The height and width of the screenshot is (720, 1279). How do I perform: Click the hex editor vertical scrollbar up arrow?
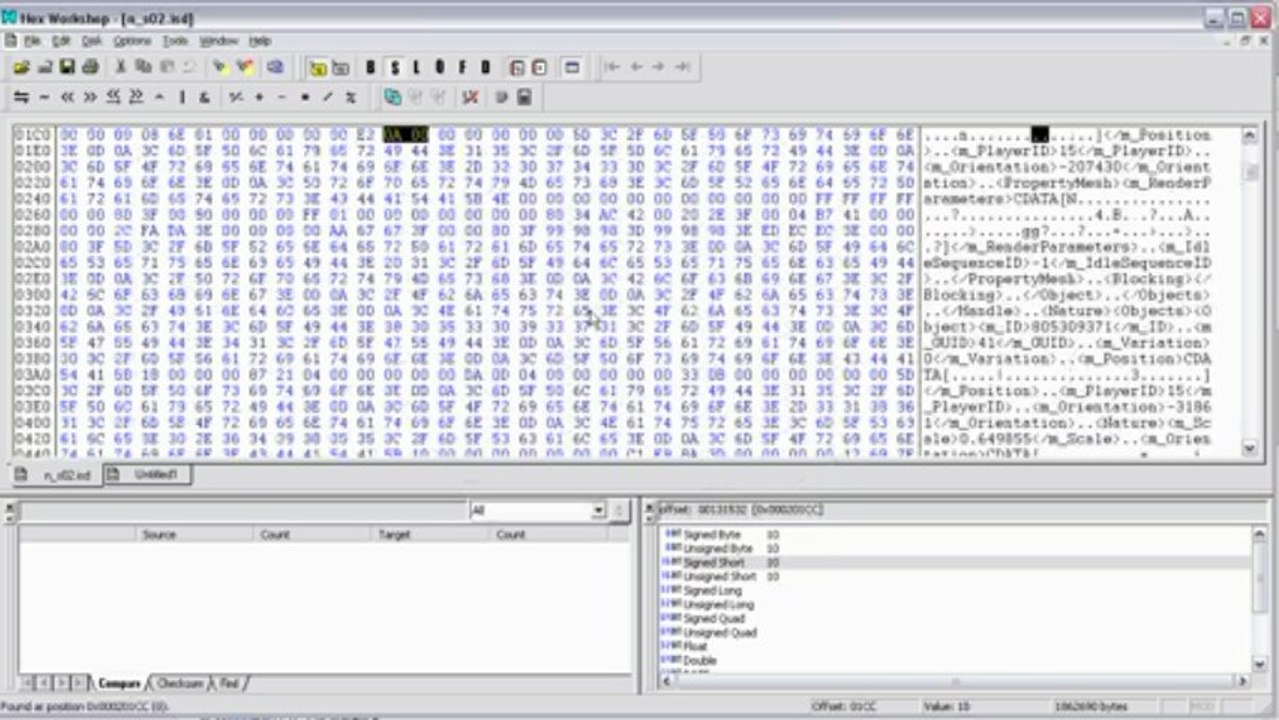pyautogui.click(x=1249, y=135)
